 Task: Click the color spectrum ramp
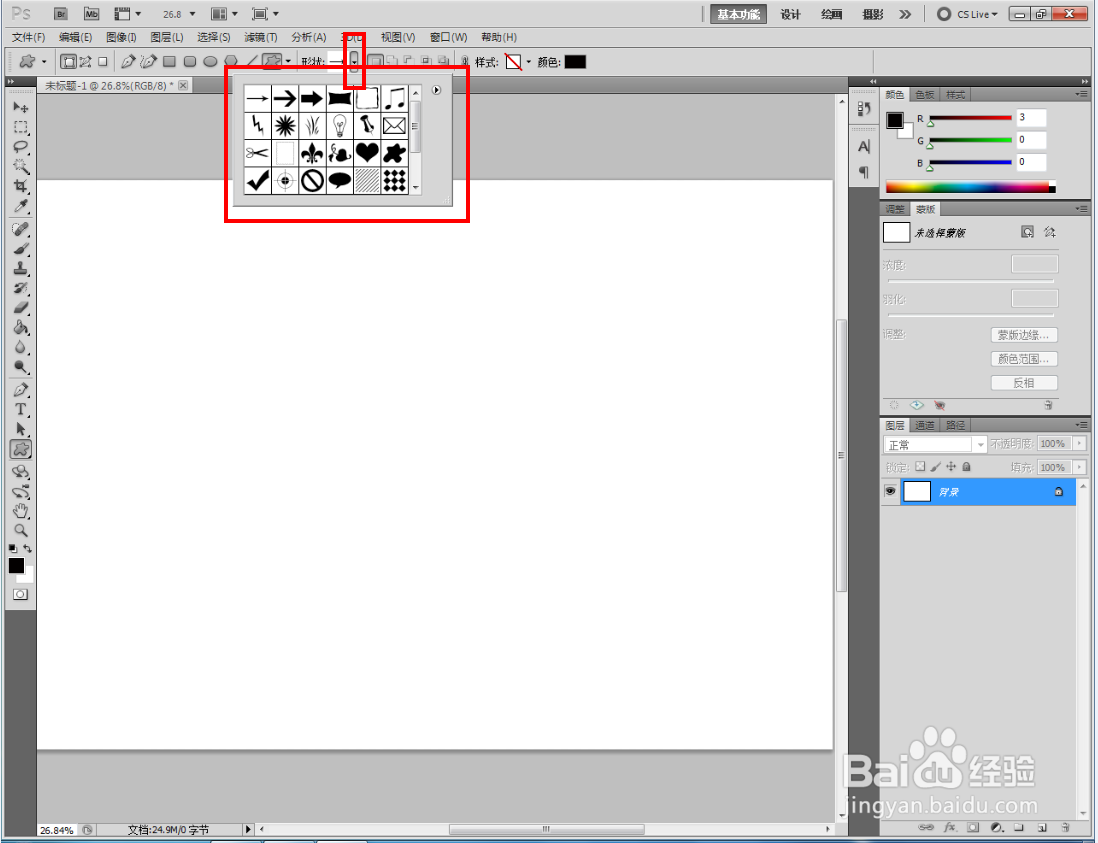tap(970, 187)
